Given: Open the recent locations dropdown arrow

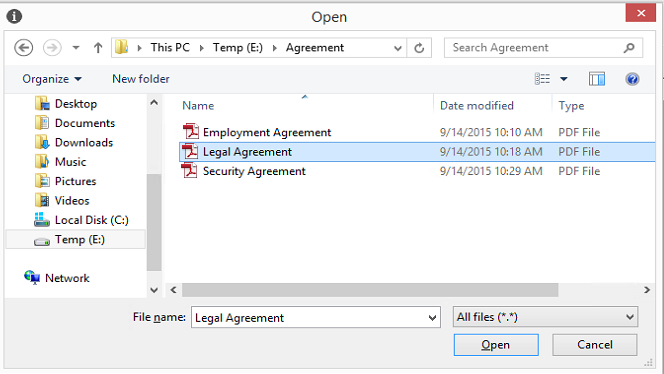Looking at the screenshot, I should coord(76,47).
